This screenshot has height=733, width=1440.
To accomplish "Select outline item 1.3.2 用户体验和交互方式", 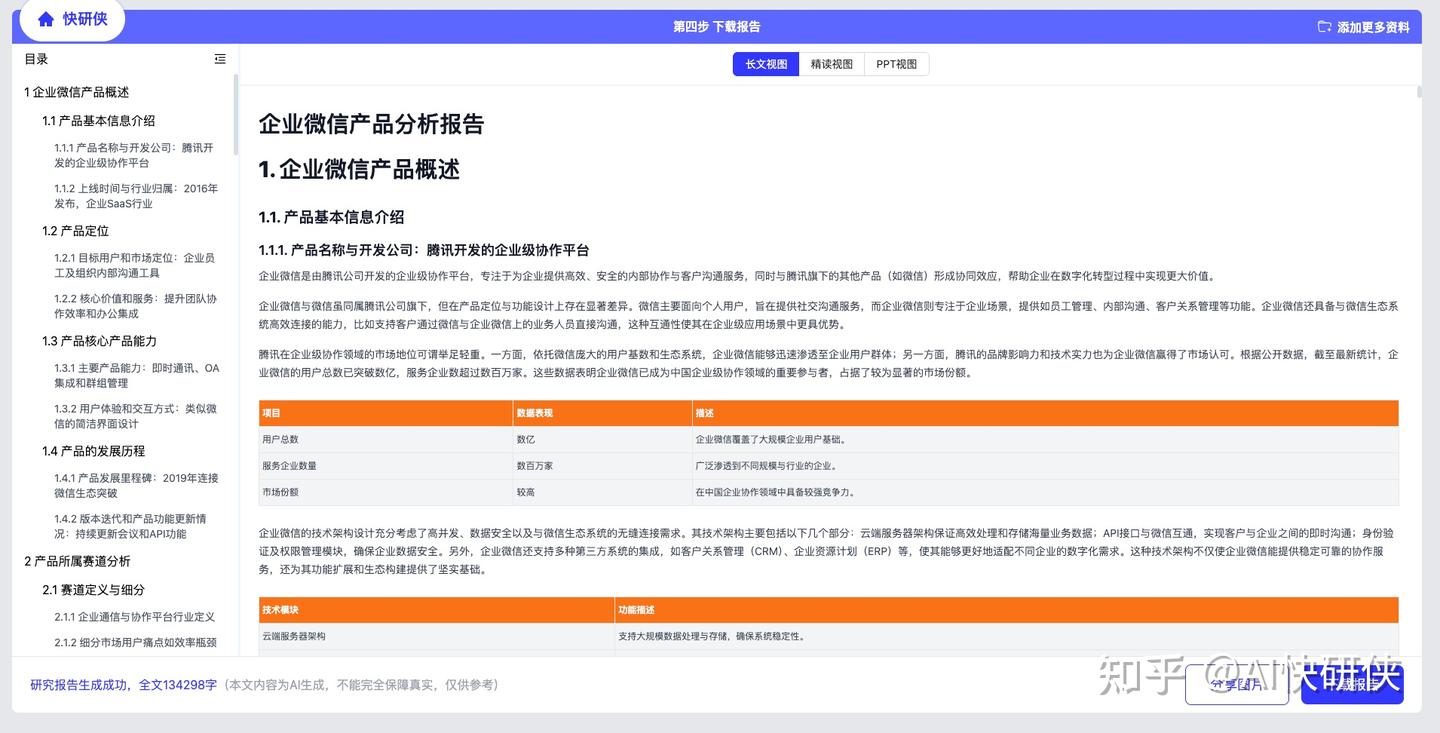I will click(135, 416).
